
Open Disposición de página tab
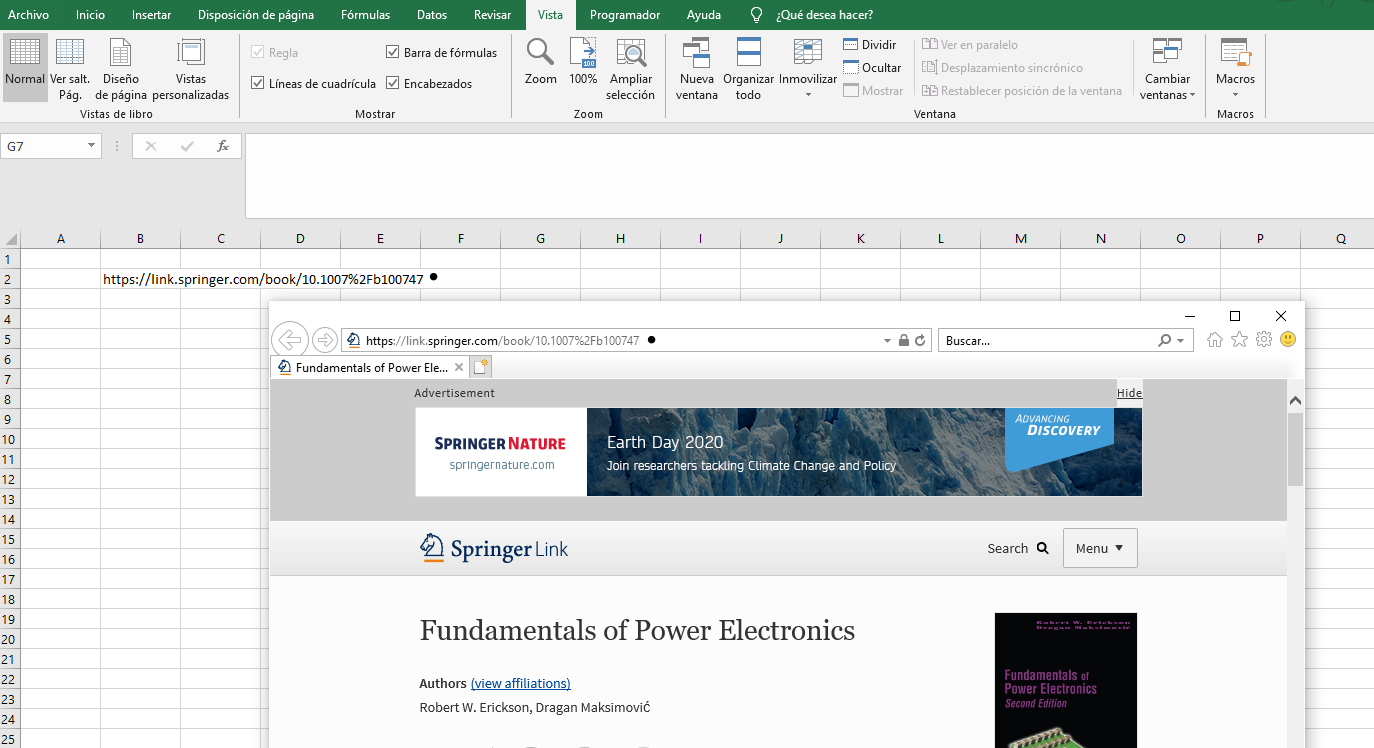pos(256,15)
